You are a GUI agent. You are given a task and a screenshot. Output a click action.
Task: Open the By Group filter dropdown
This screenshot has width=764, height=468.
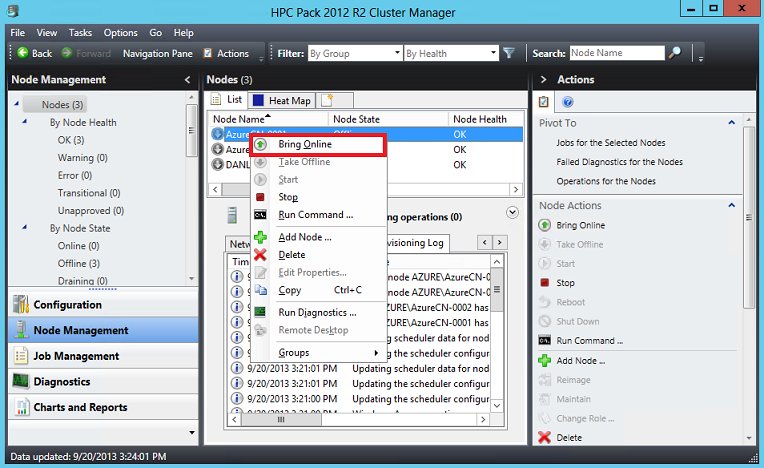click(397, 53)
